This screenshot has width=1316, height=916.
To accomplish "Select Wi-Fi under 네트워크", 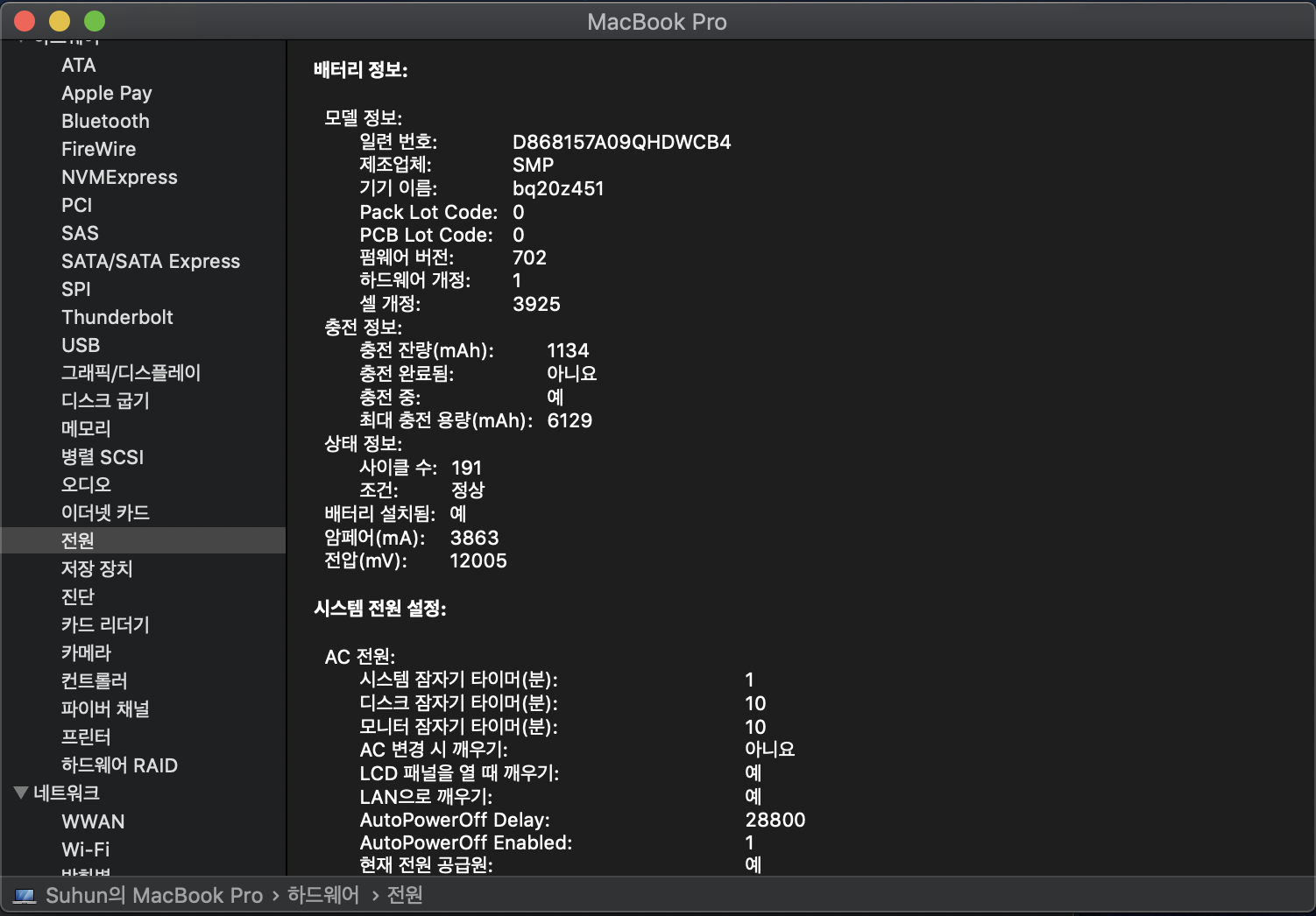I will 86,849.
